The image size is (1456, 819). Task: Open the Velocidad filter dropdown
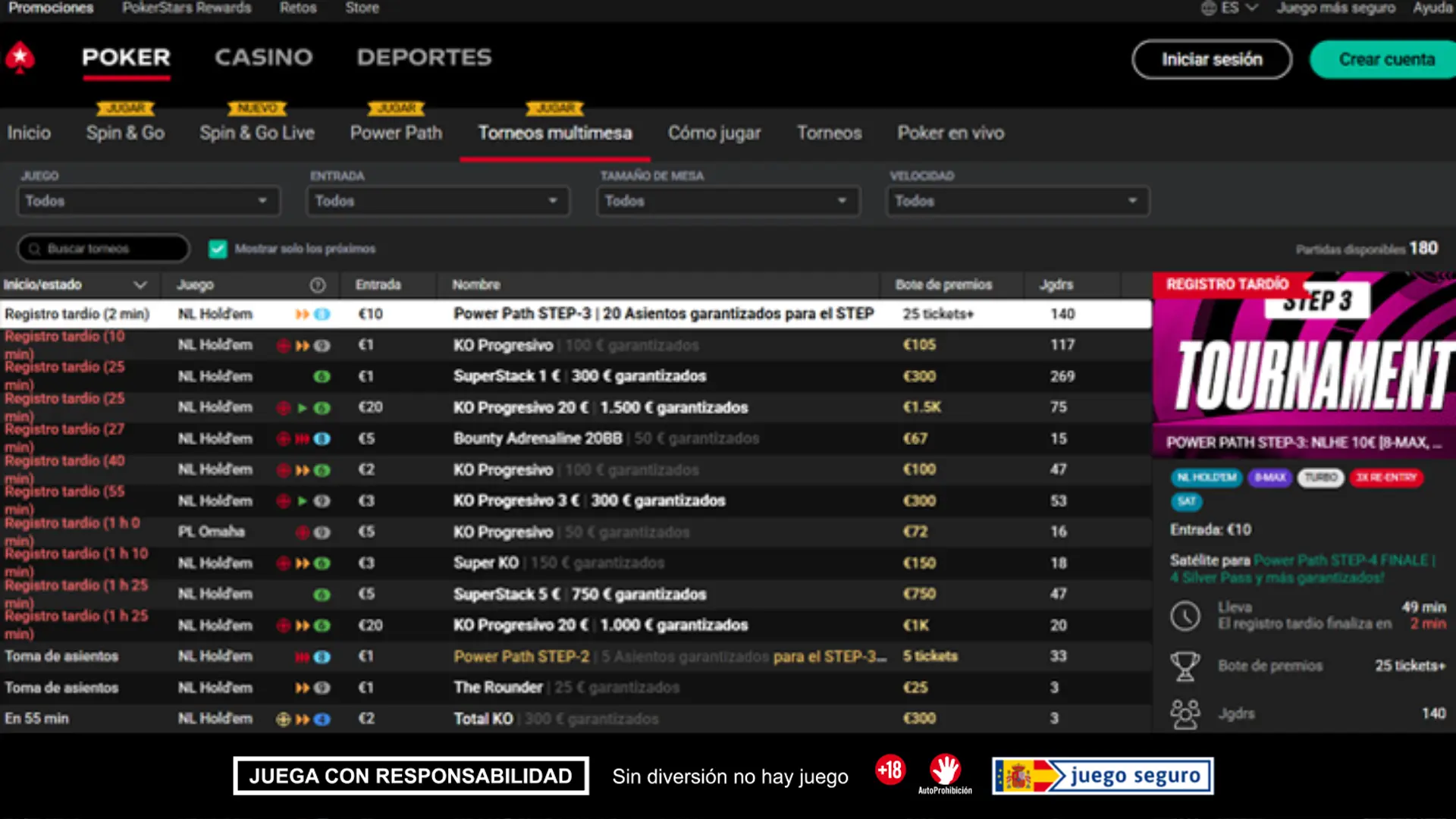coord(1017,201)
